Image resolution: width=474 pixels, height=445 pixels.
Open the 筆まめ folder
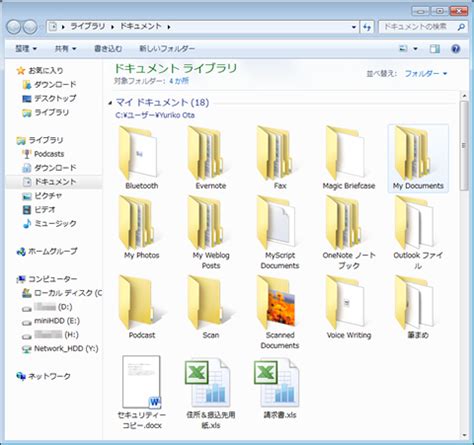[418, 307]
